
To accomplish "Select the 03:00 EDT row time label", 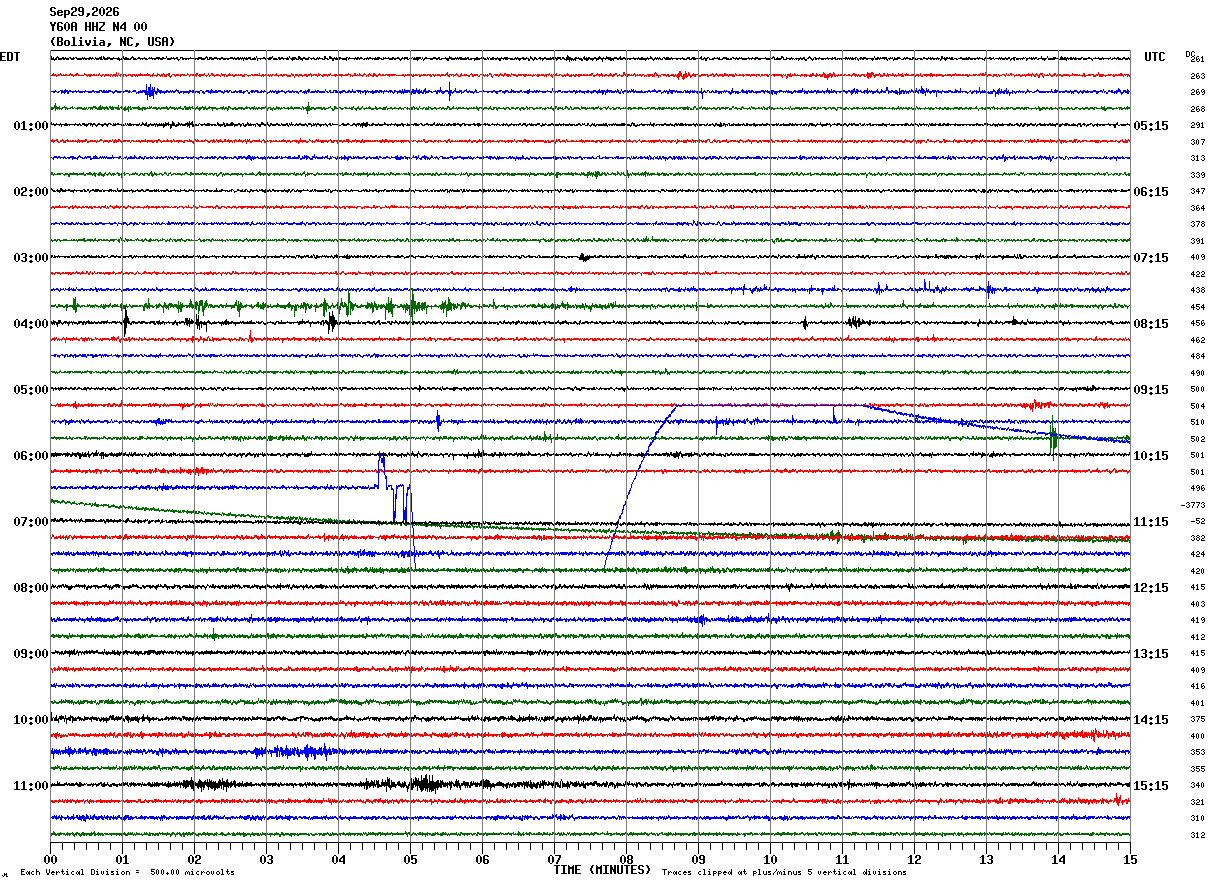I will tap(31, 258).
